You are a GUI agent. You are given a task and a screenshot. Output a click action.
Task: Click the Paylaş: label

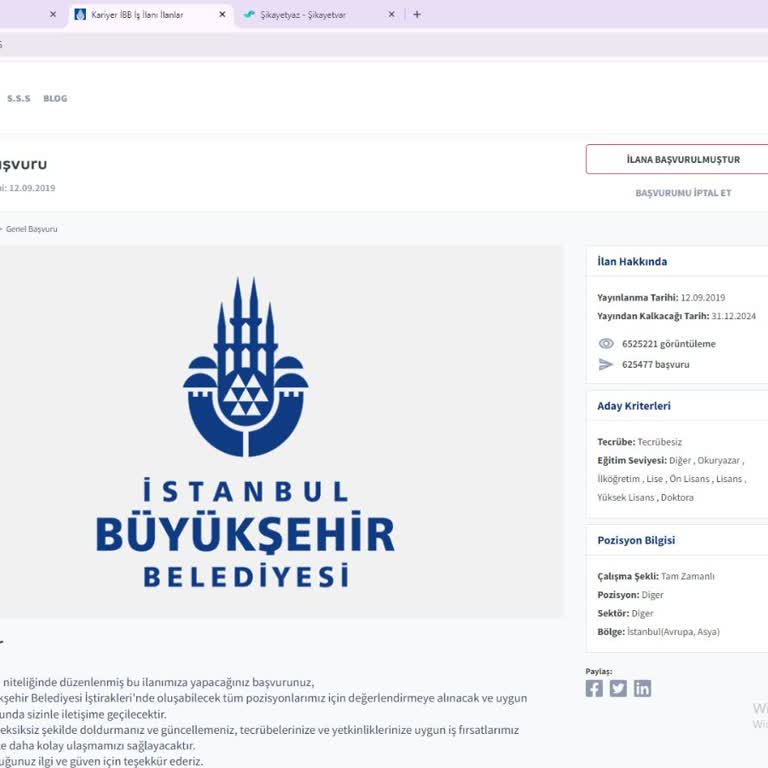[x=599, y=672]
